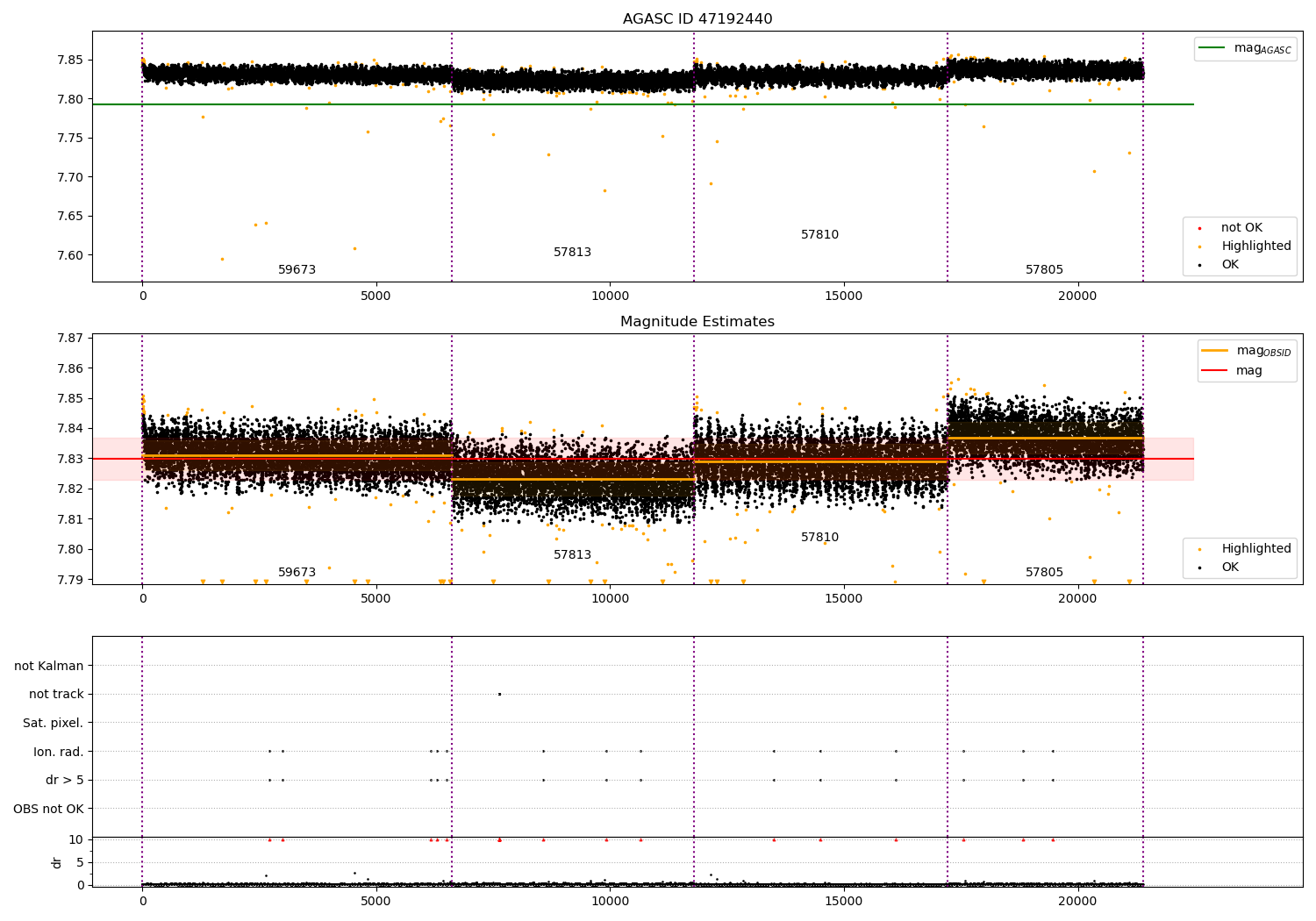Click the 'OBS not OK' row label

(49, 809)
